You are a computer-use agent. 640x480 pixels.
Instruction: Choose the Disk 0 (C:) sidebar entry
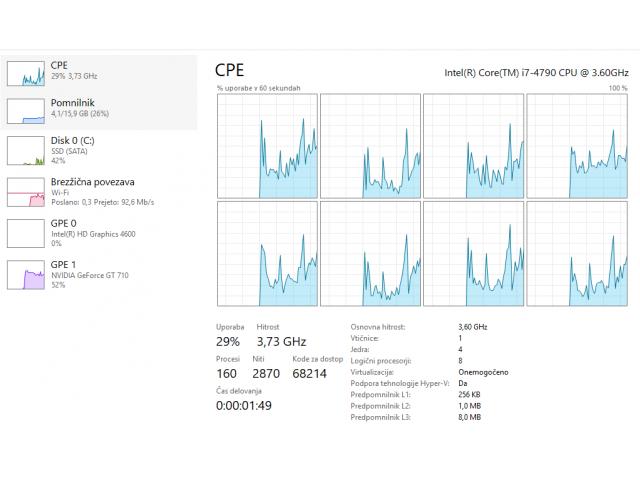click(x=72, y=141)
